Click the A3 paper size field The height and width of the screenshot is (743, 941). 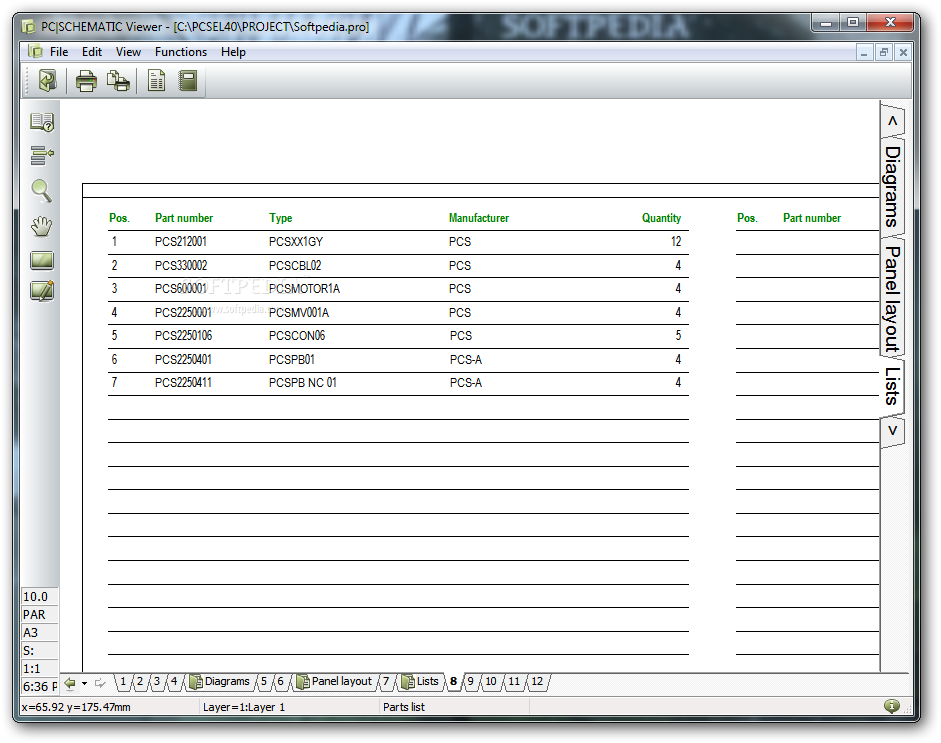(40, 633)
